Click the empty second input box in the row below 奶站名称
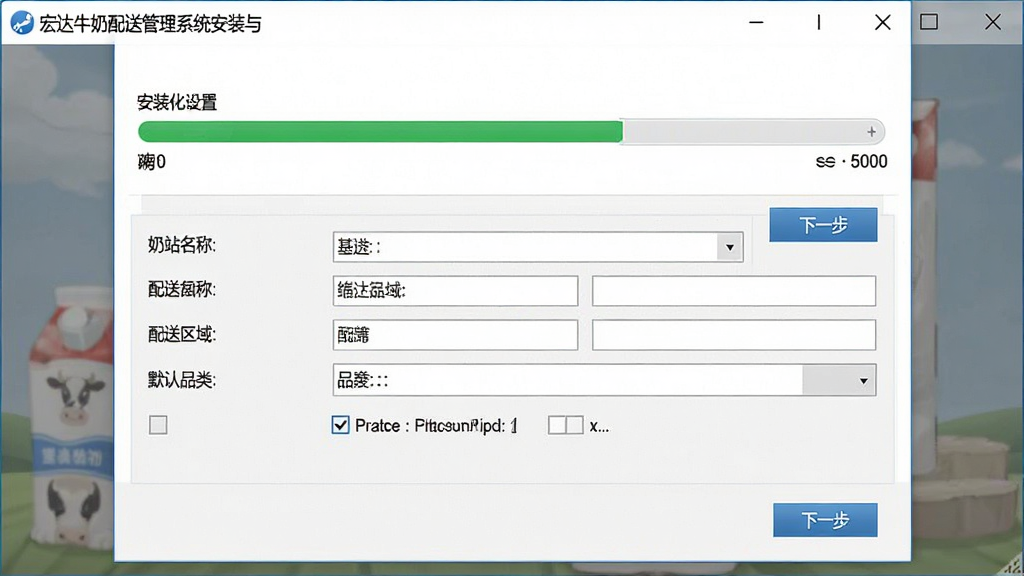The image size is (1024, 576). [x=733, y=291]
